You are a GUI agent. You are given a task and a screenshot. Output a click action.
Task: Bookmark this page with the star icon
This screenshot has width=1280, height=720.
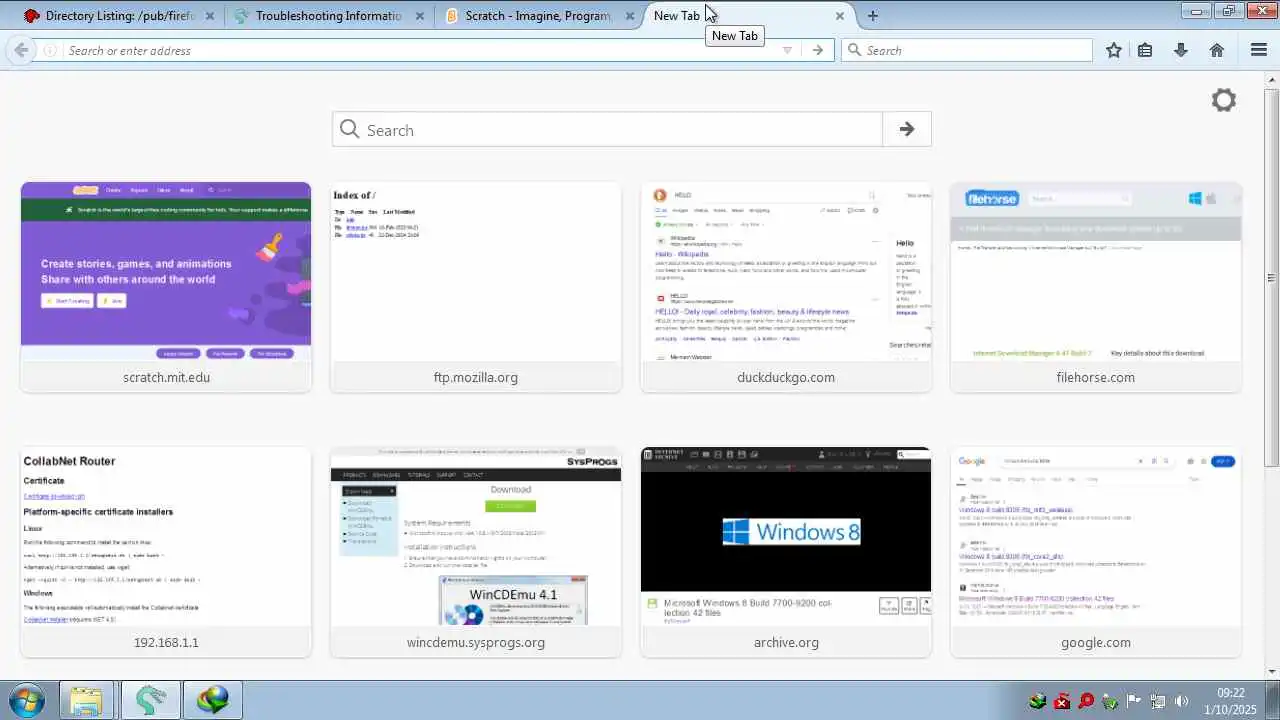coord(1114,50)
